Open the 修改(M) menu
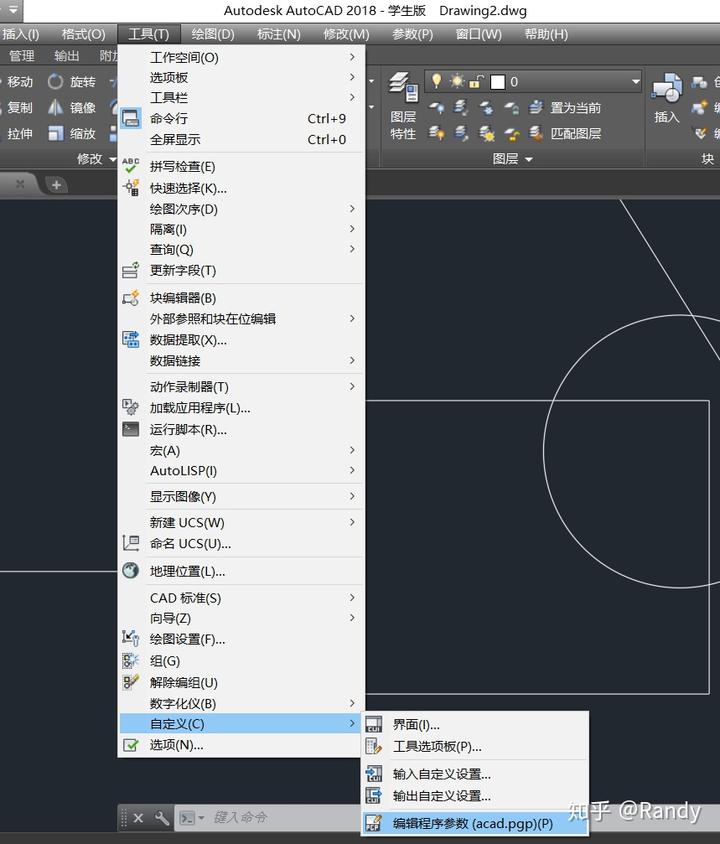This screenshot has width=720, height=844. [346, 34]
